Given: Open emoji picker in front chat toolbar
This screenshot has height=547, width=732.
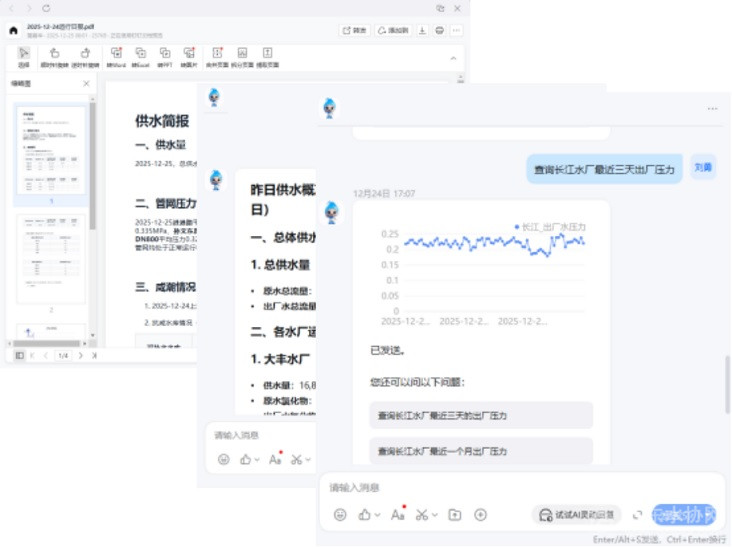Looking at the screenshot, I should pos(340,514).
